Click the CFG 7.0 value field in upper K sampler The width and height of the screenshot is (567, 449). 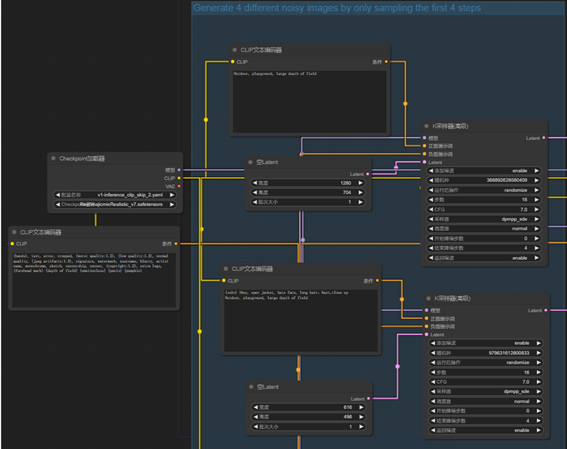484,209
